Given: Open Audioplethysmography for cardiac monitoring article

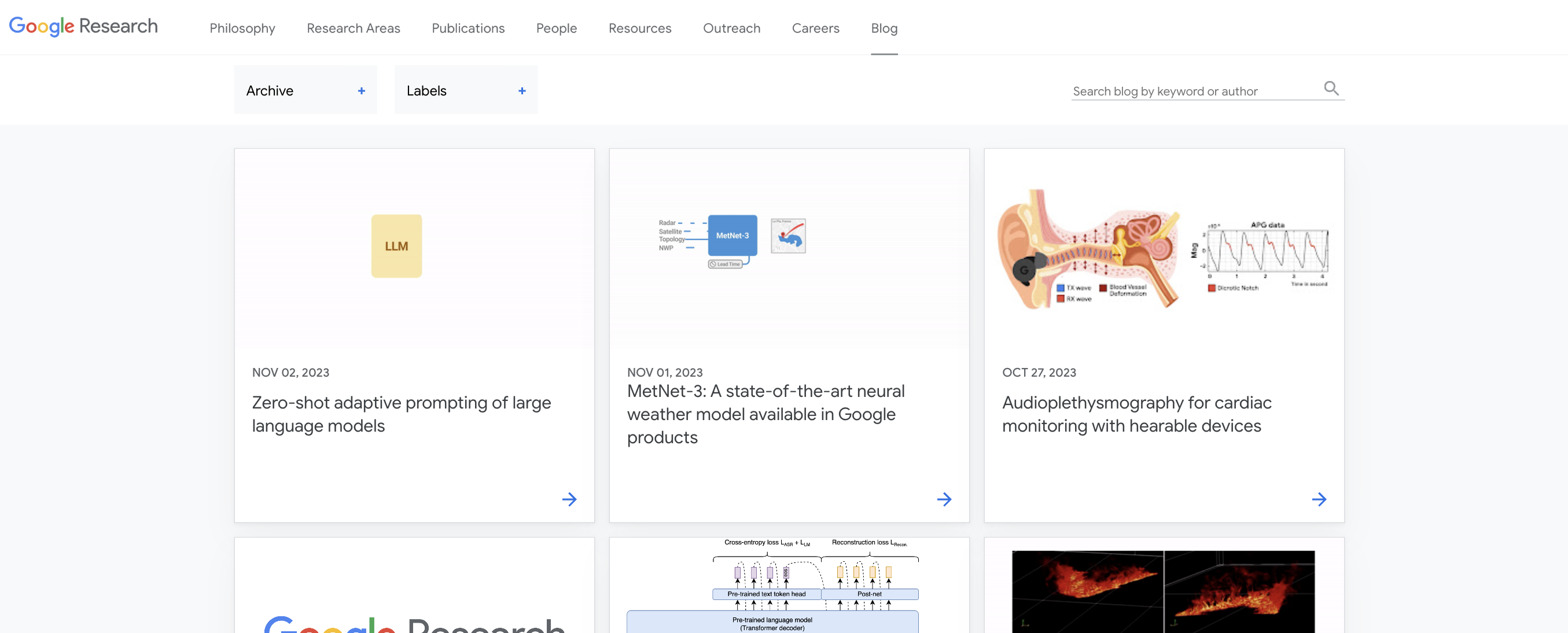Looking at the screenshot, I should 1136,414.
